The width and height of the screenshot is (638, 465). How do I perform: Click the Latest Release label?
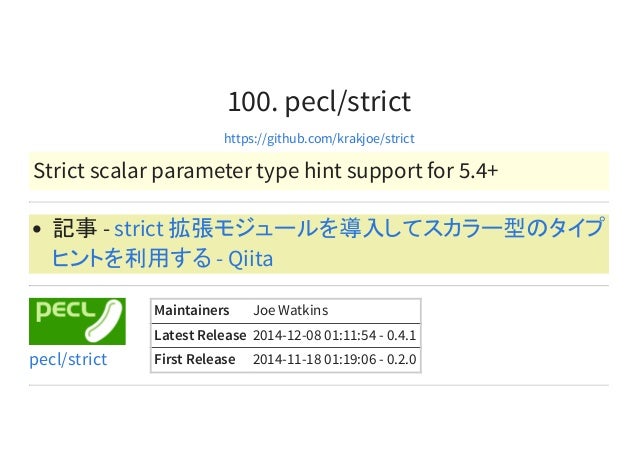(x=200, y=335)
